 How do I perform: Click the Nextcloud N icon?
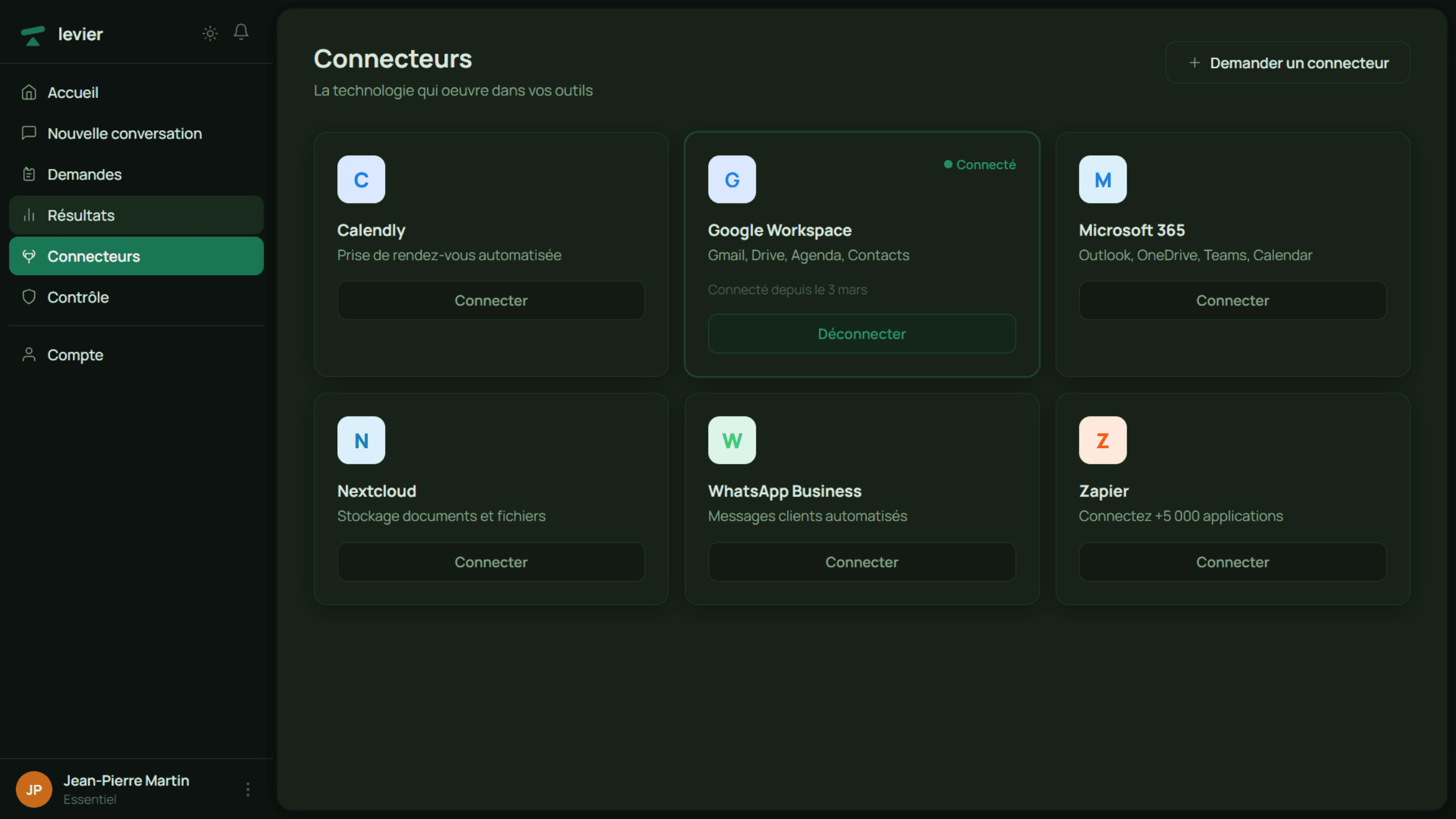click(x=361, y=440)
